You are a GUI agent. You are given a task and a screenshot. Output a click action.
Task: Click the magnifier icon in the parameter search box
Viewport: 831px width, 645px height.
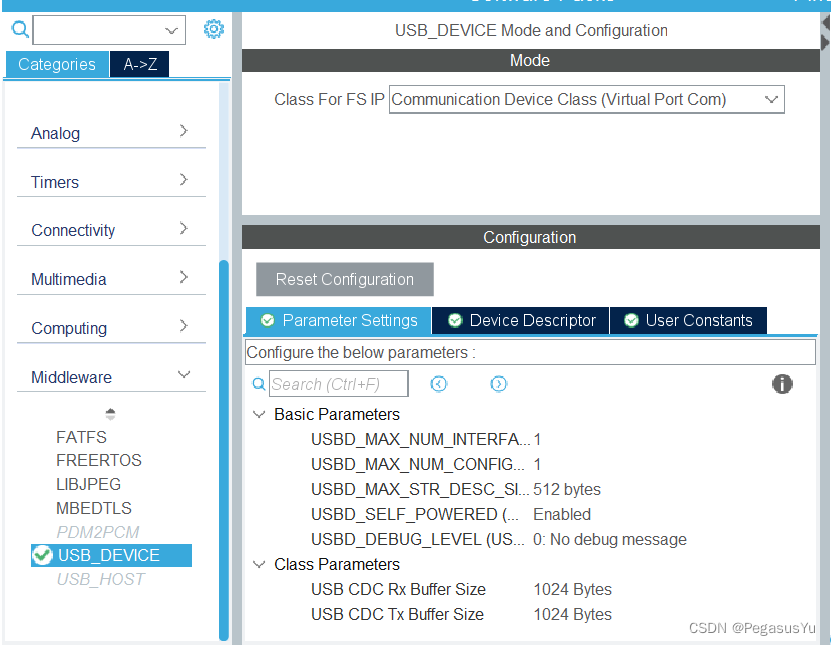point(259,383)
